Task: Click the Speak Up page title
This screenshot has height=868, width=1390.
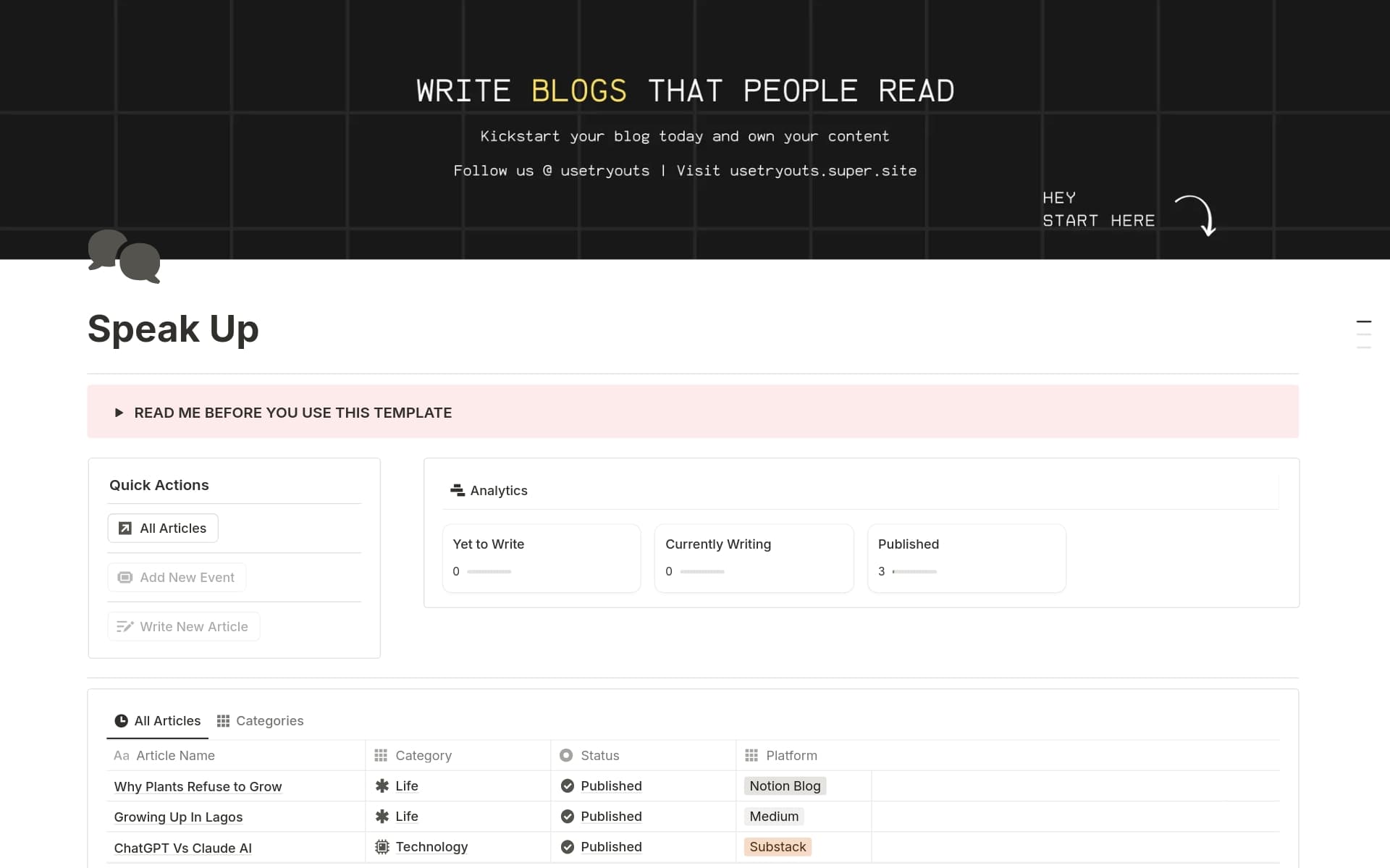Action: pyautogui.click(x=173, y=329)
